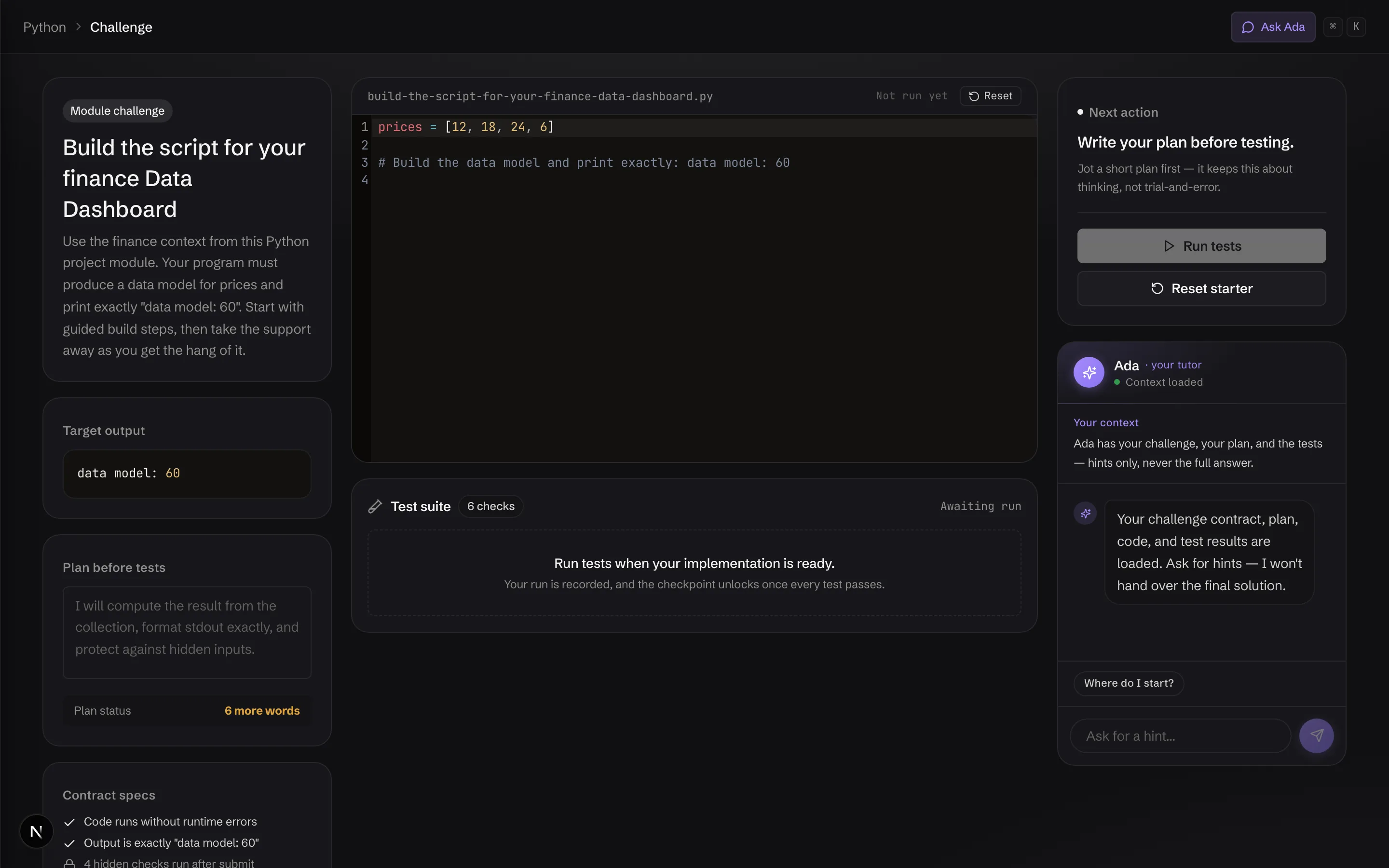The image size is (1389, 868).
Task: Focus the 'Ask for a hint...' input field
Action: coord(1180,736)
